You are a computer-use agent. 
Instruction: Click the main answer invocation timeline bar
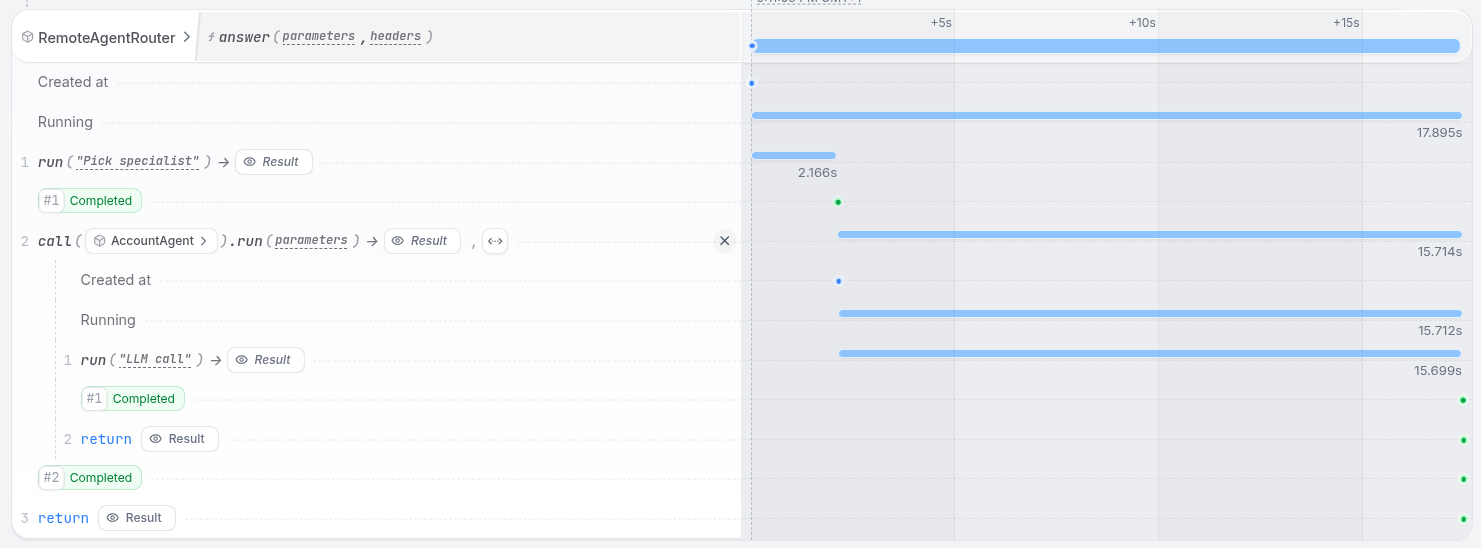(x=1106, y=45)
